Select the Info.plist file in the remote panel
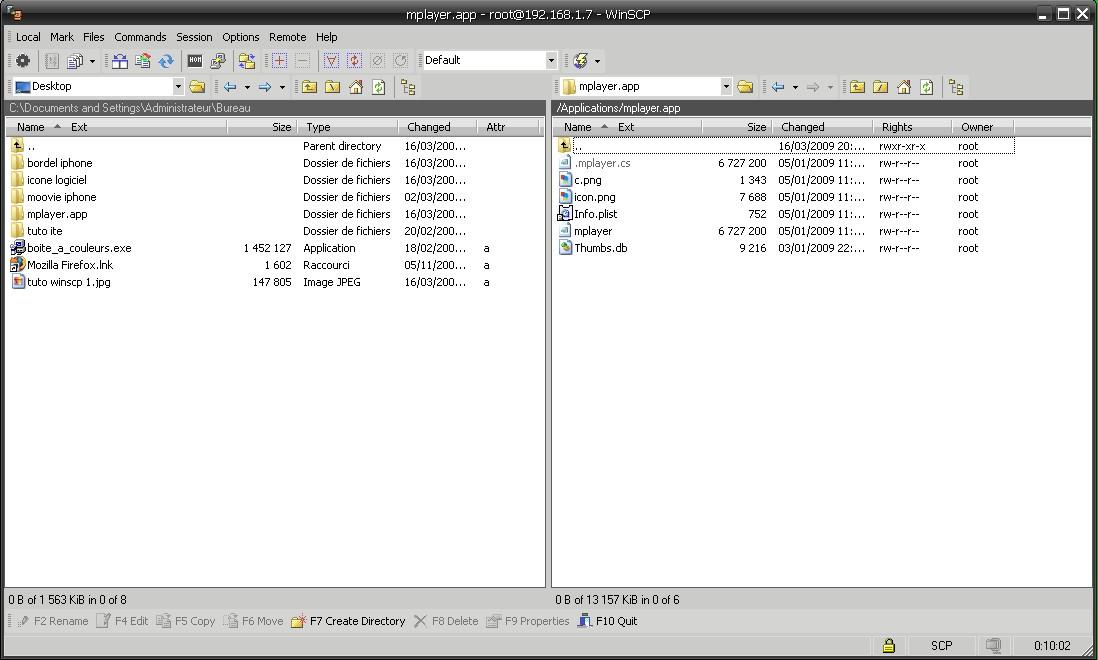Viewport: 1098px width, 660px height. point(598,214)
